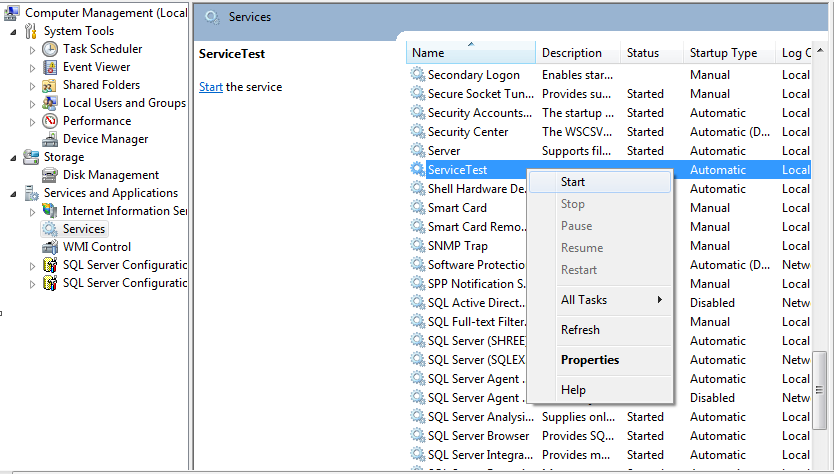Sort services by Name column header
Screen dimensions: 834x474
click(471, 53)
